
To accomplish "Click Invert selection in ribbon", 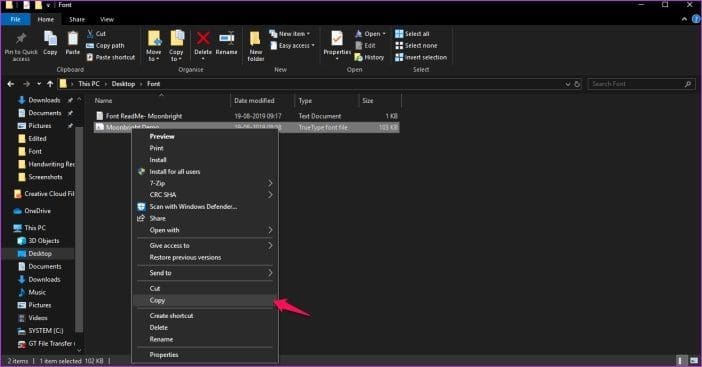I will pos(421,57).
